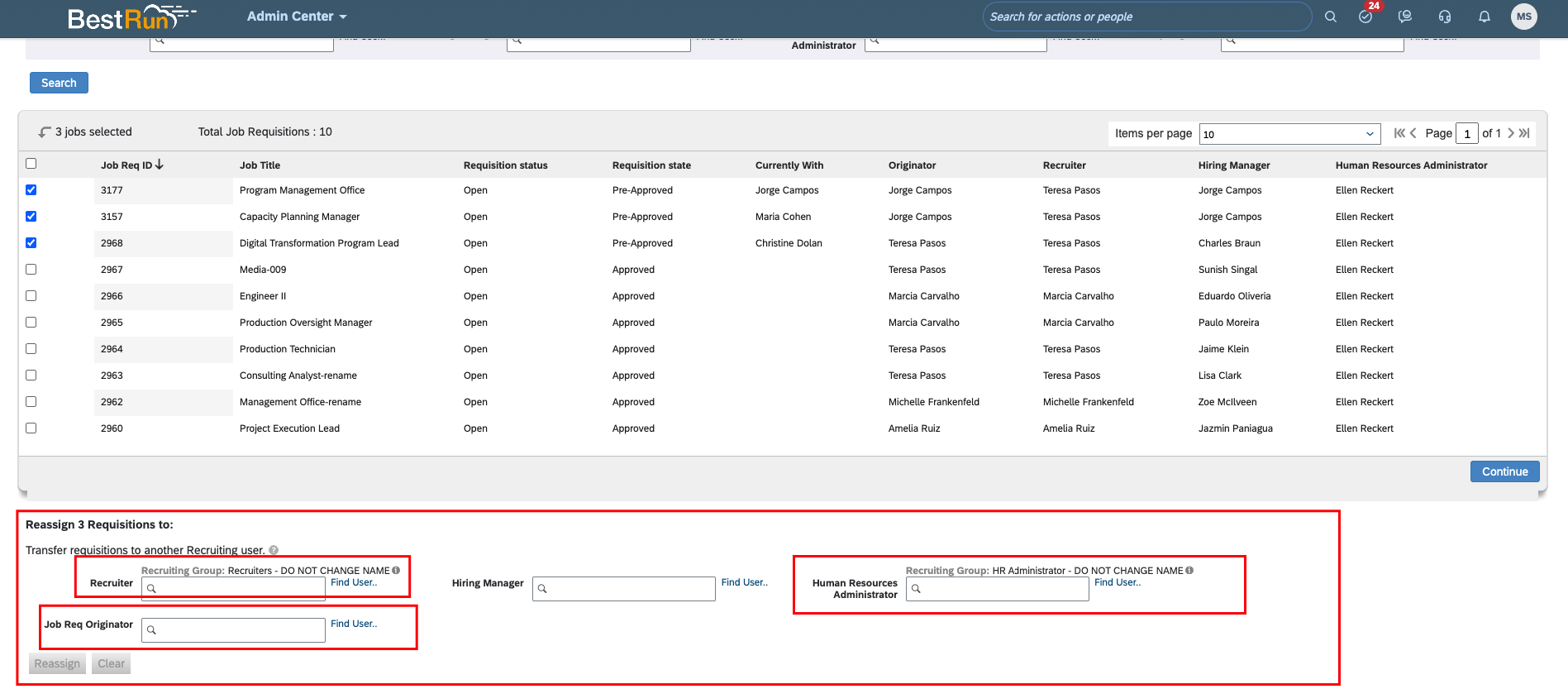Click the search magnifier icon in header

point(1330,17)
